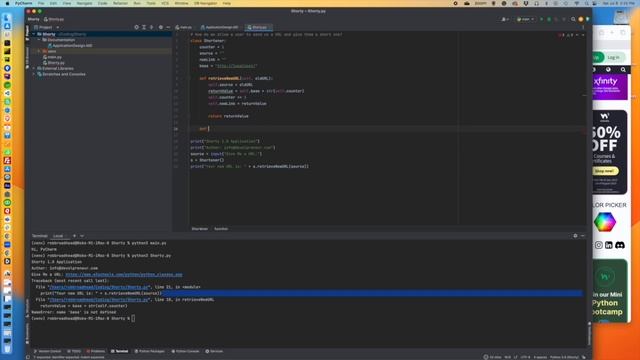Open Python Packages tool window tab
The width and height of the screenshot is (640, 360).
(x=149, y=351)
